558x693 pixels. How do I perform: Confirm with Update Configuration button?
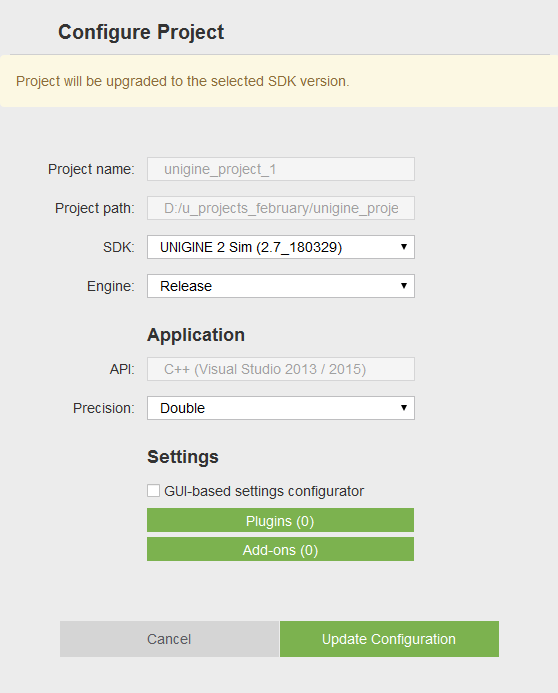pos(389,639)
